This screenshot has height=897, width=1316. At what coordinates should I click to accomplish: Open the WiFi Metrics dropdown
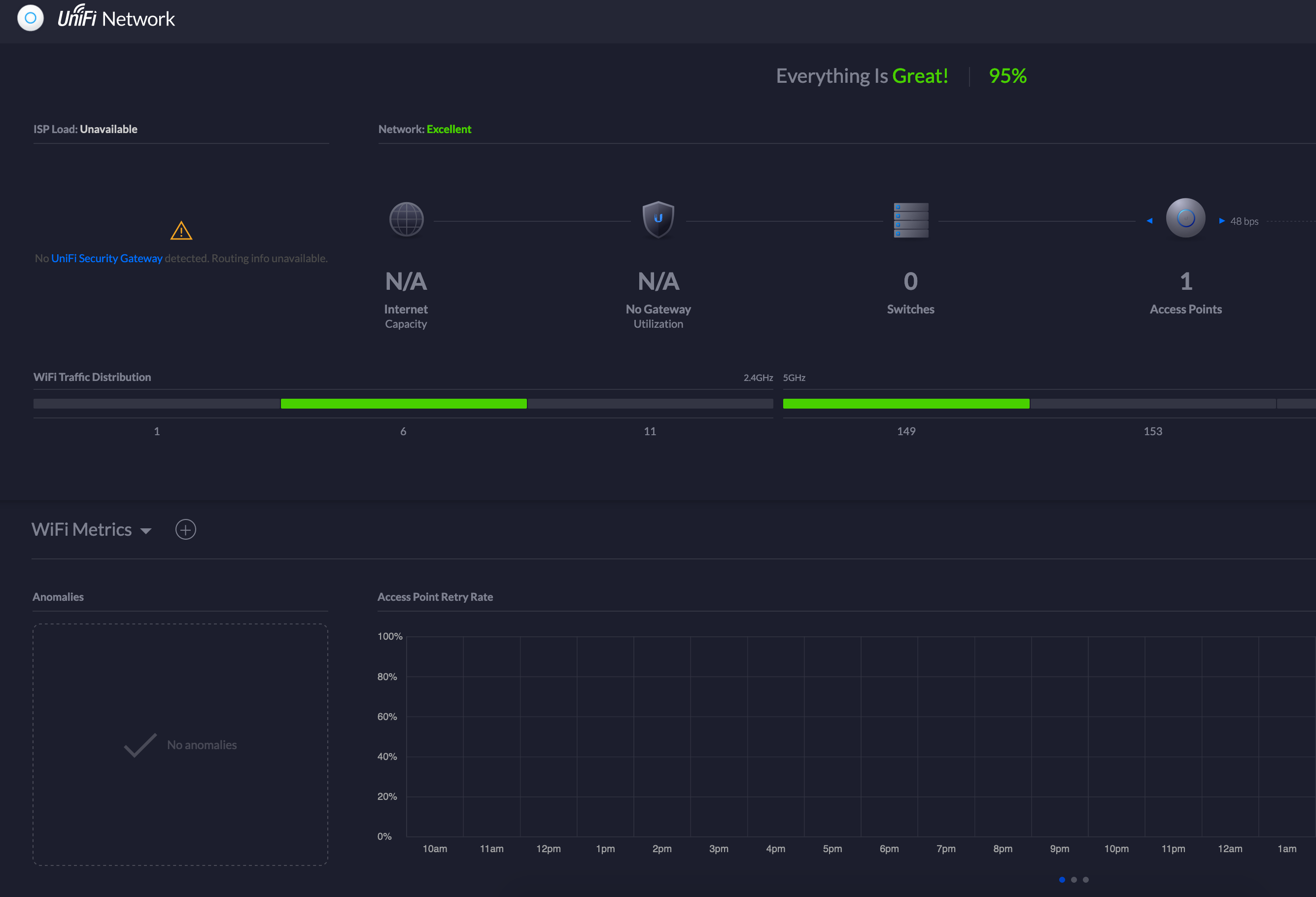[x=146, y=531]
